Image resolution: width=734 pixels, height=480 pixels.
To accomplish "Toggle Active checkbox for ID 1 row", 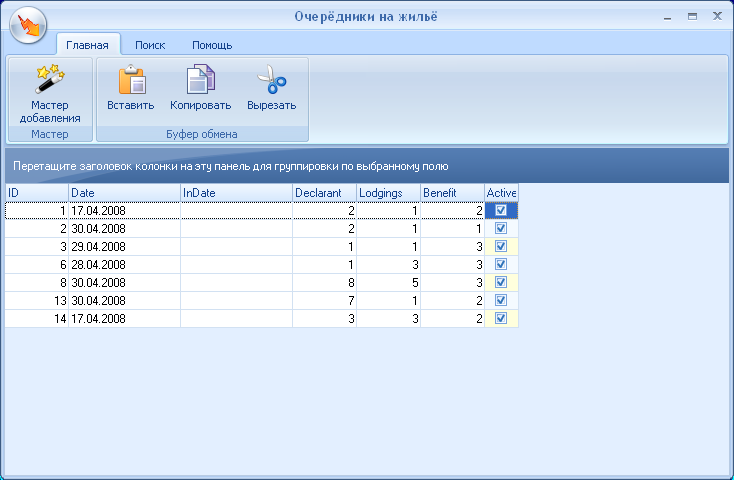I will coord(501,211).
